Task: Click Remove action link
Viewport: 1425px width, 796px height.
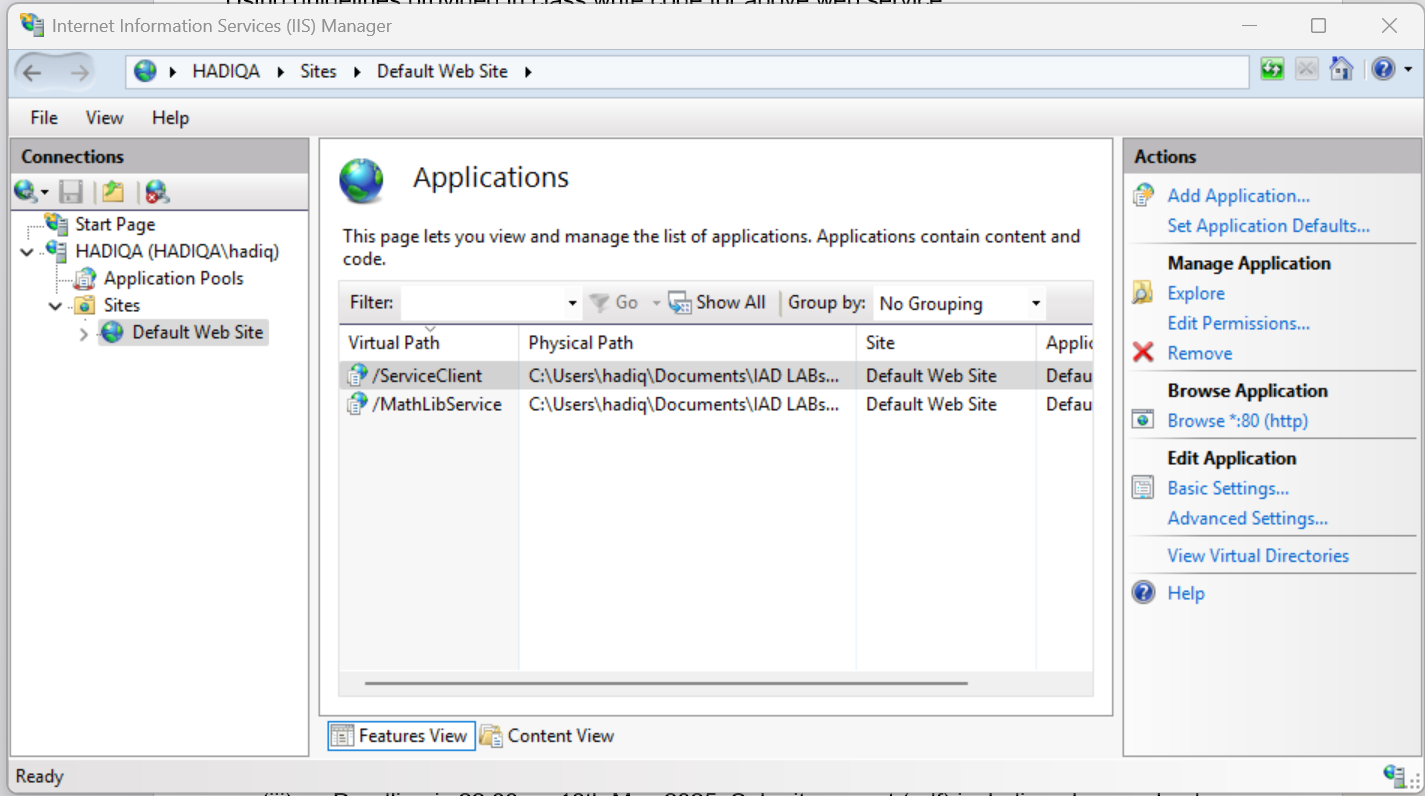Action: 1199,353
